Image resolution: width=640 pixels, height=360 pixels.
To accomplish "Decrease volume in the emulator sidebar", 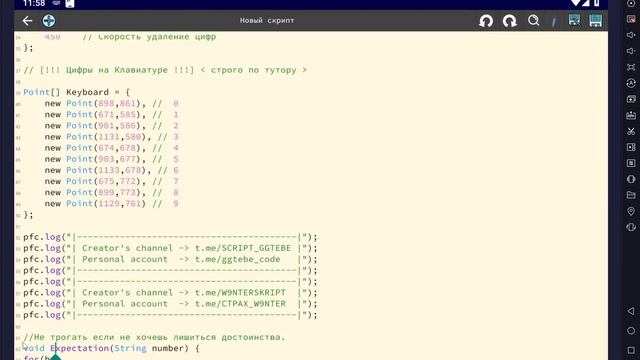I will coord(631,51).
